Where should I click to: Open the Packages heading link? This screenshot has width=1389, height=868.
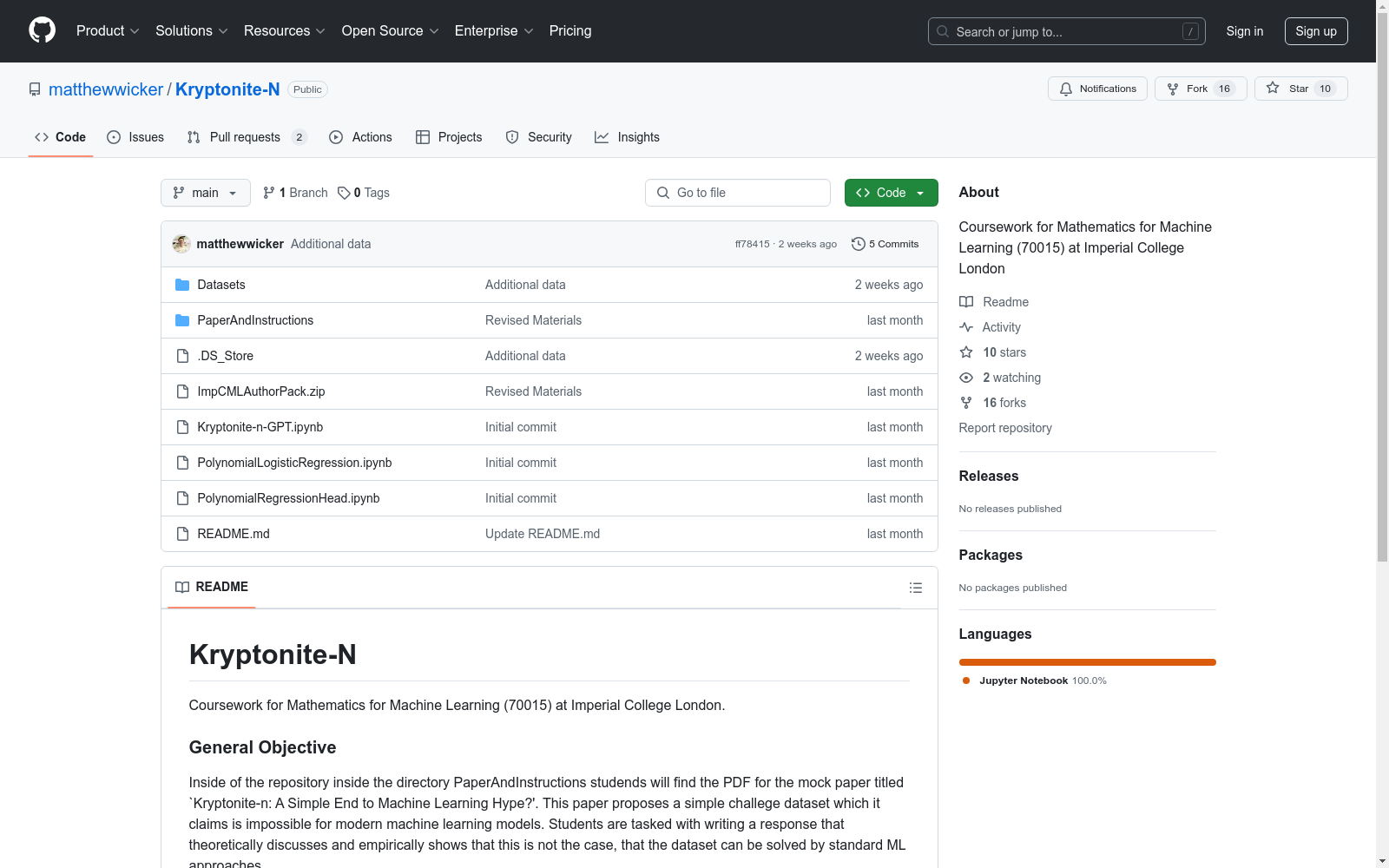[991, 555]
